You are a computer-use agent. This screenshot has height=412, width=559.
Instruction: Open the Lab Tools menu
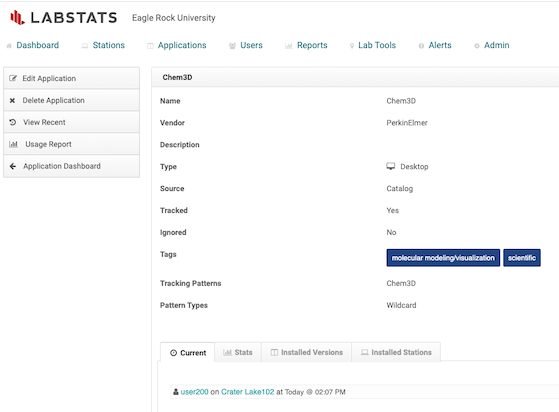pyautogui.click(x=377, y=45)
